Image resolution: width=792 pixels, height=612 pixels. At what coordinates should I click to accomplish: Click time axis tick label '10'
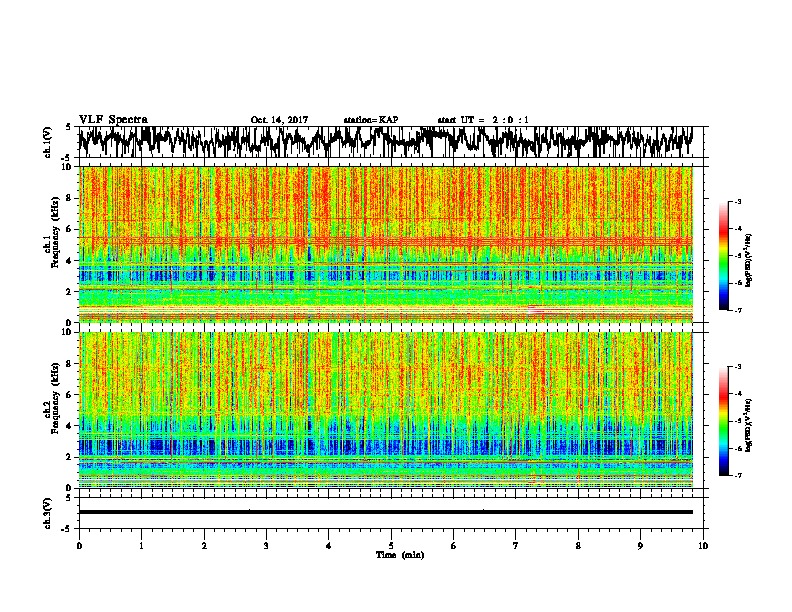(x=703, y=546)
